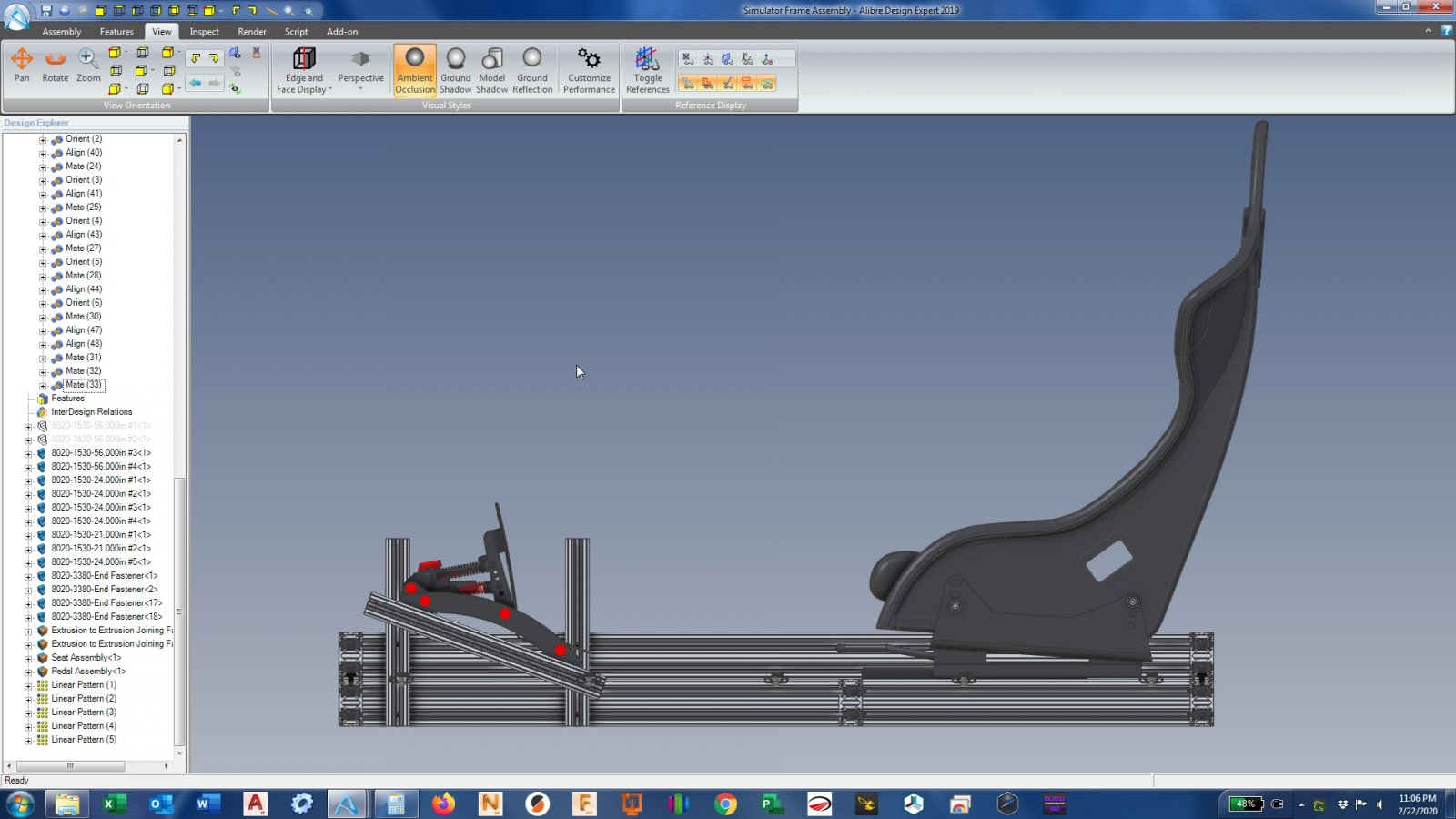This screenshot has width=1456, height=819.
Task: Select 8020-3380-End Fastener<18> item
Action: coord(106,617)
